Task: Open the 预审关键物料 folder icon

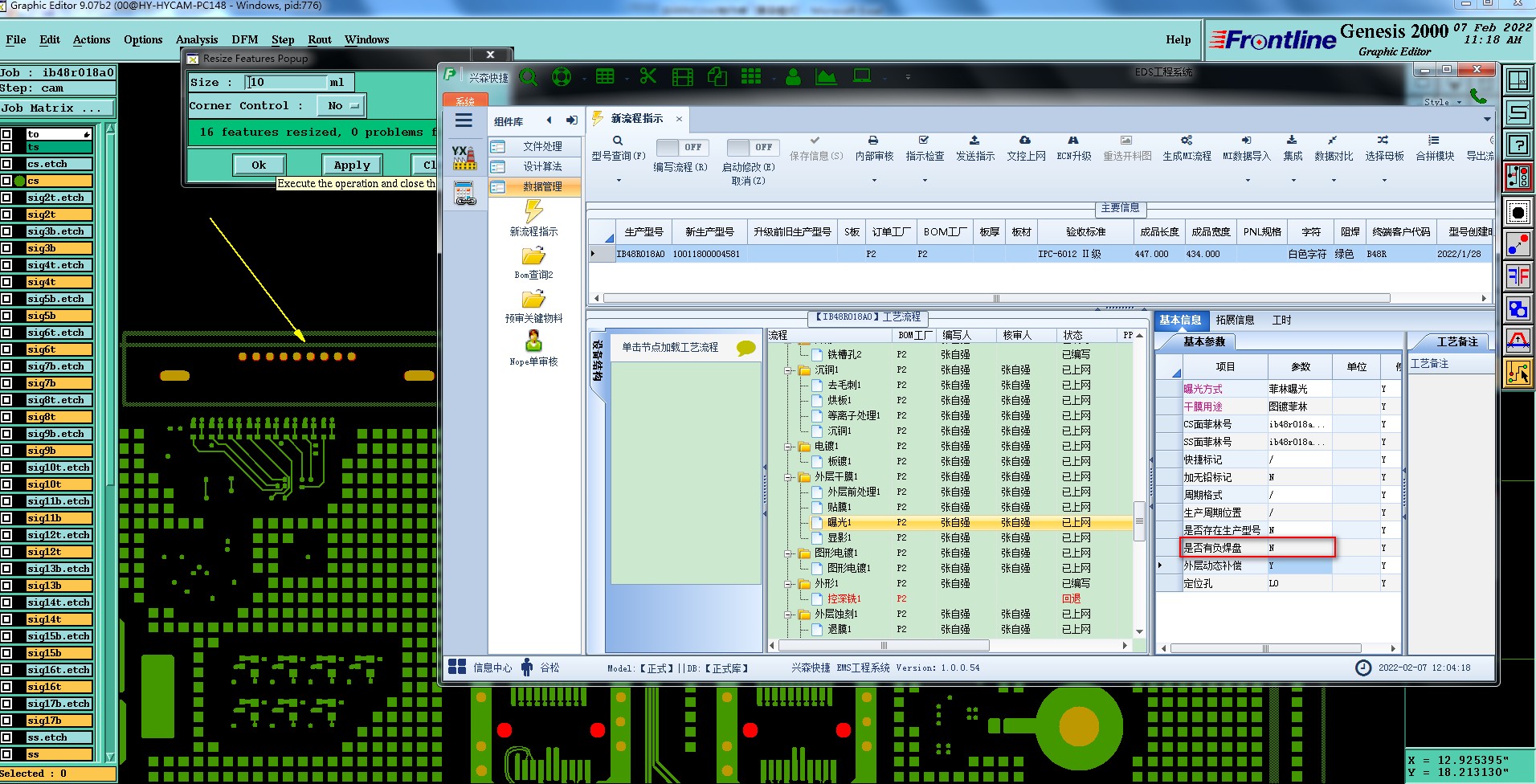Action: 533,300
